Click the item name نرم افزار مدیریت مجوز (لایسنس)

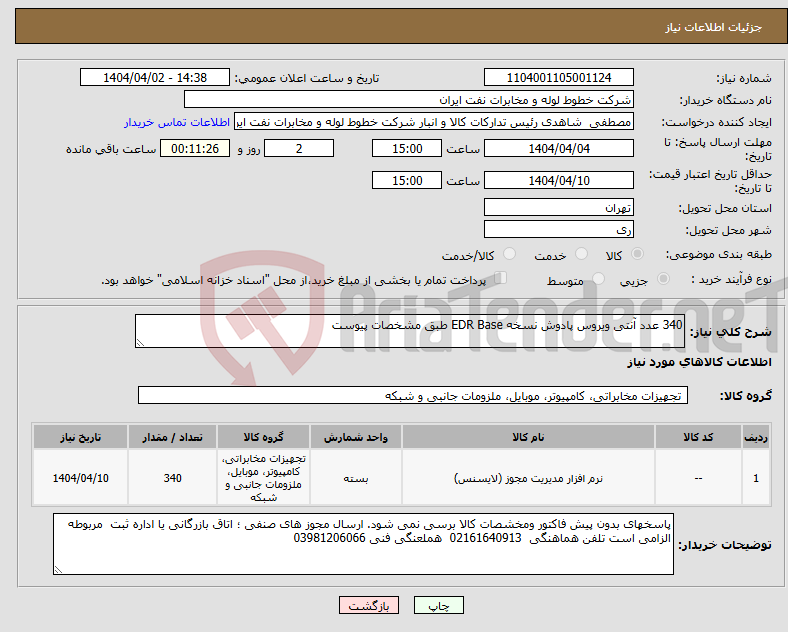coord(528,478)
